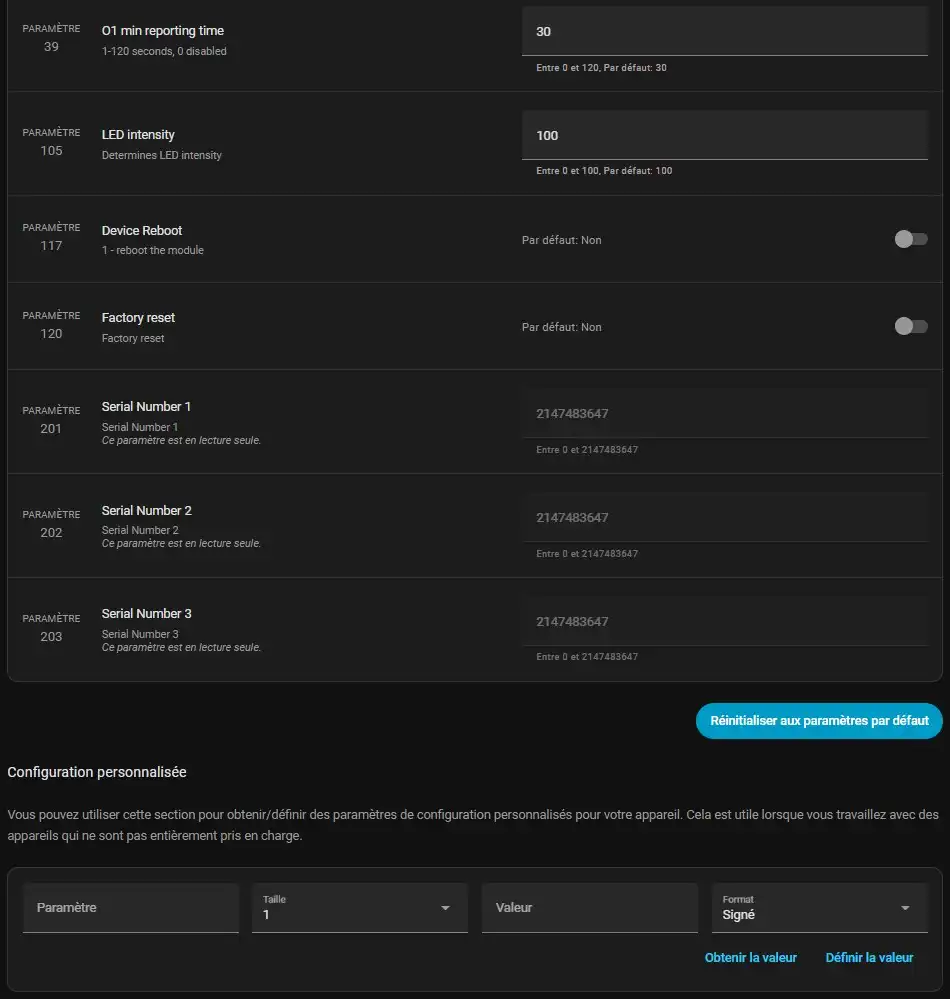Select the Serial Number 1 read-only field
Image resolution: width=950 pixels, height=999 pixels.
click(724, 414)
